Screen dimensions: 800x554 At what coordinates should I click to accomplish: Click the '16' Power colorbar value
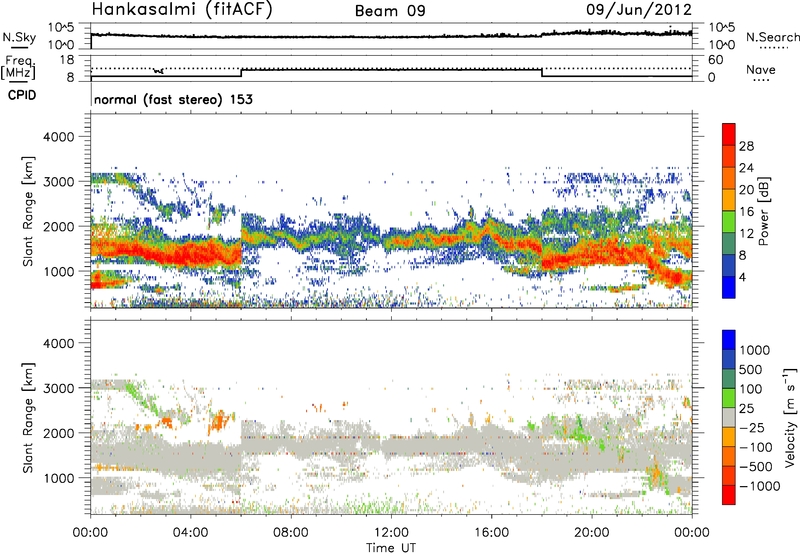746,211
